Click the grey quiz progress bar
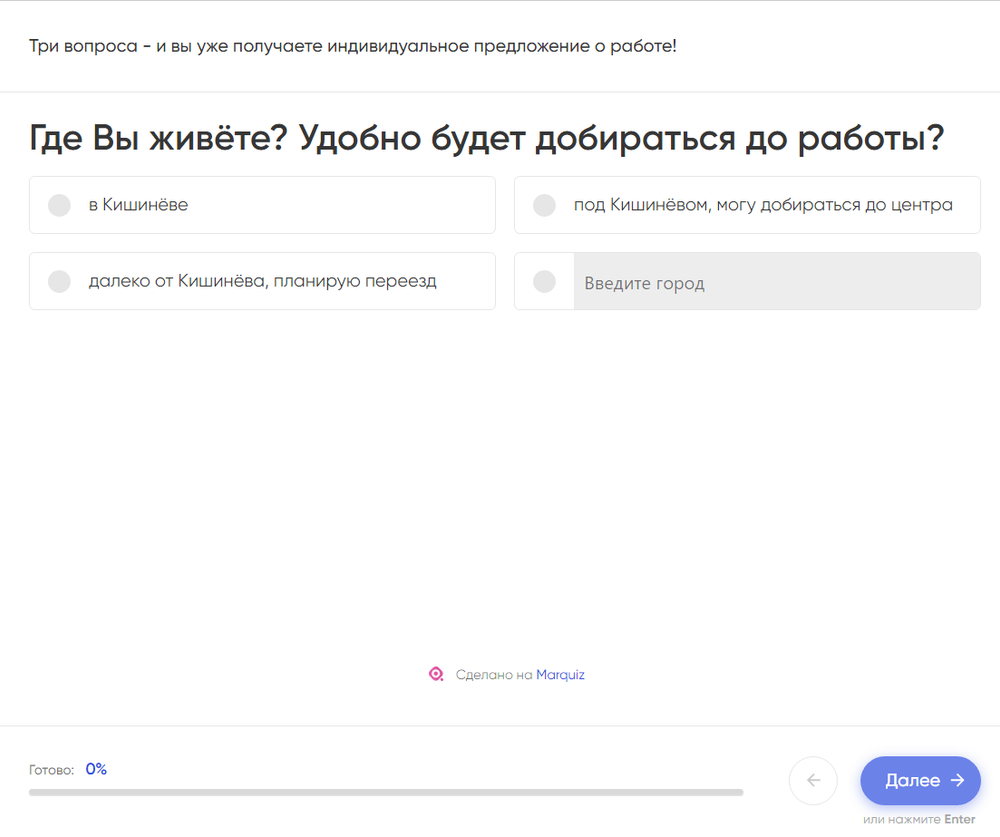Screen dimensions: 1000x837 coord(386,792)
